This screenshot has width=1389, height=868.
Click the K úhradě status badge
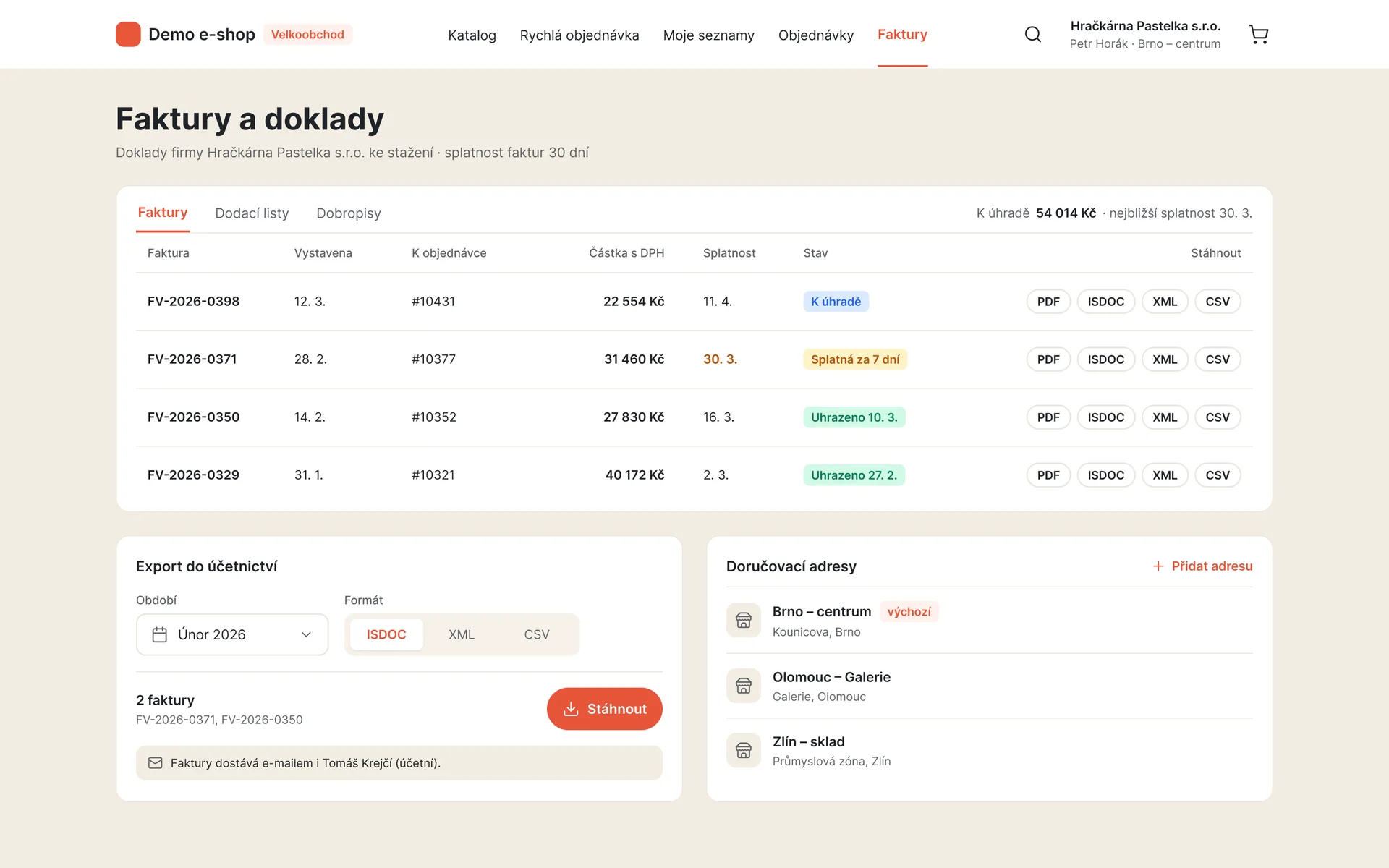click(x=836, y=302)
